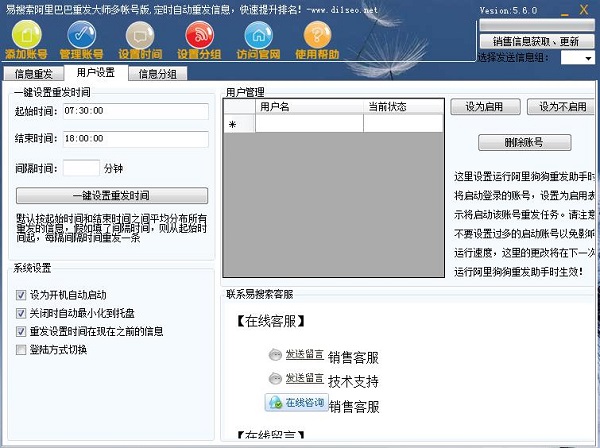The width and height of the screenshot is (600, 448).
Task: Disable 设为开机自动启动 checkbox
Action: [22, 296]
